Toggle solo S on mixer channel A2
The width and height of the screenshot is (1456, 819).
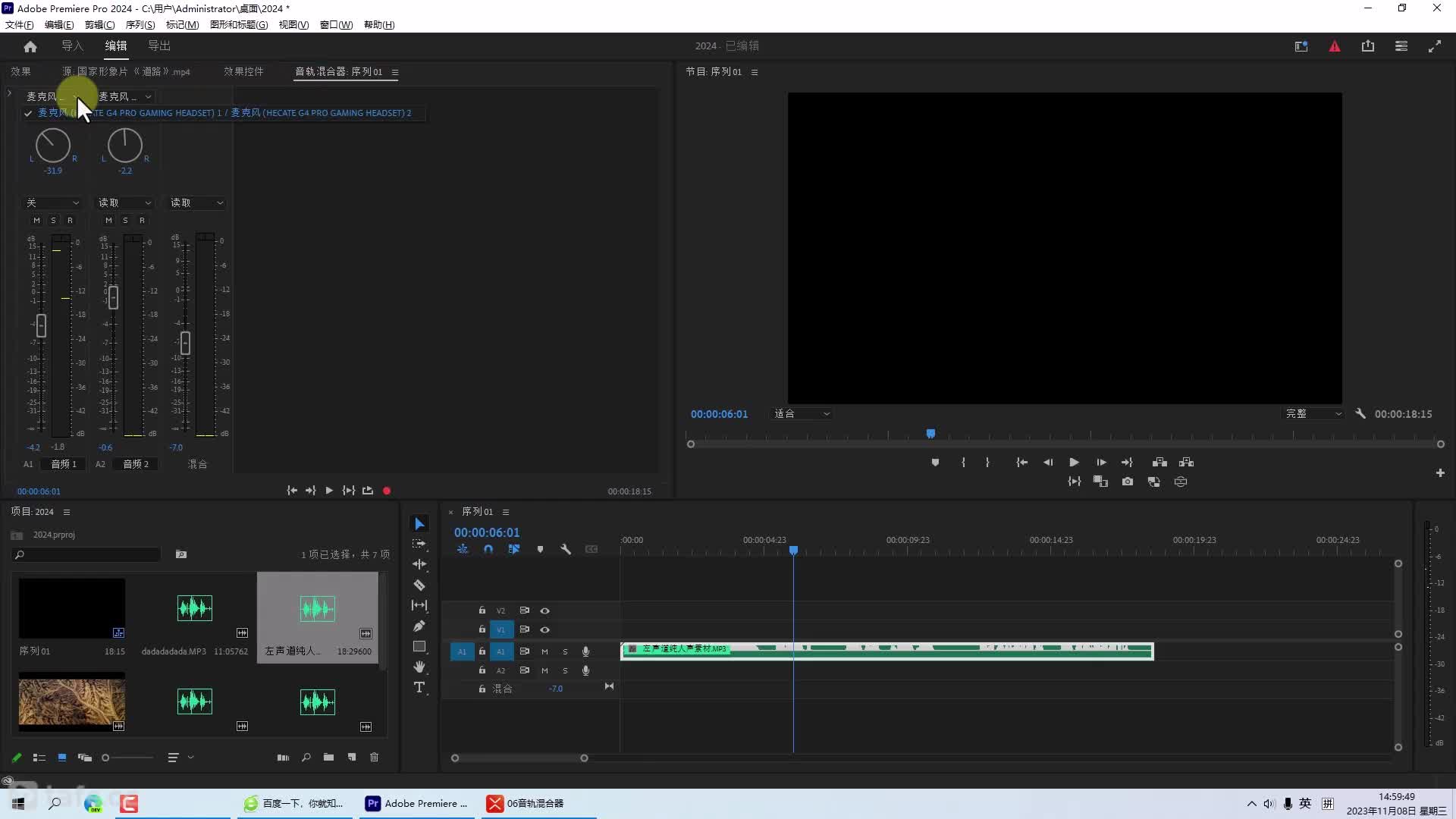125,221
